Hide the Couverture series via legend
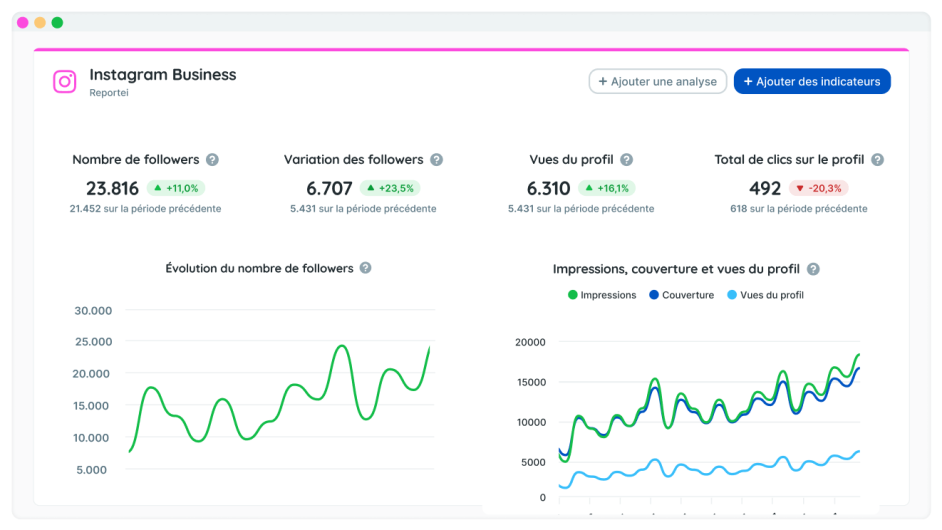The width and height of the screenshot is (942, 530). tap(681, 295)
